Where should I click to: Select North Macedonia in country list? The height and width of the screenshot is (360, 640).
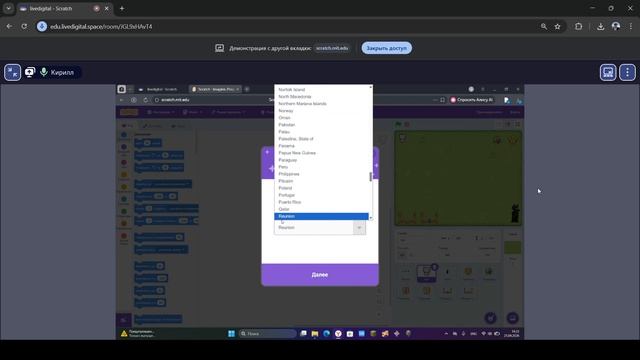coord(321,97)
